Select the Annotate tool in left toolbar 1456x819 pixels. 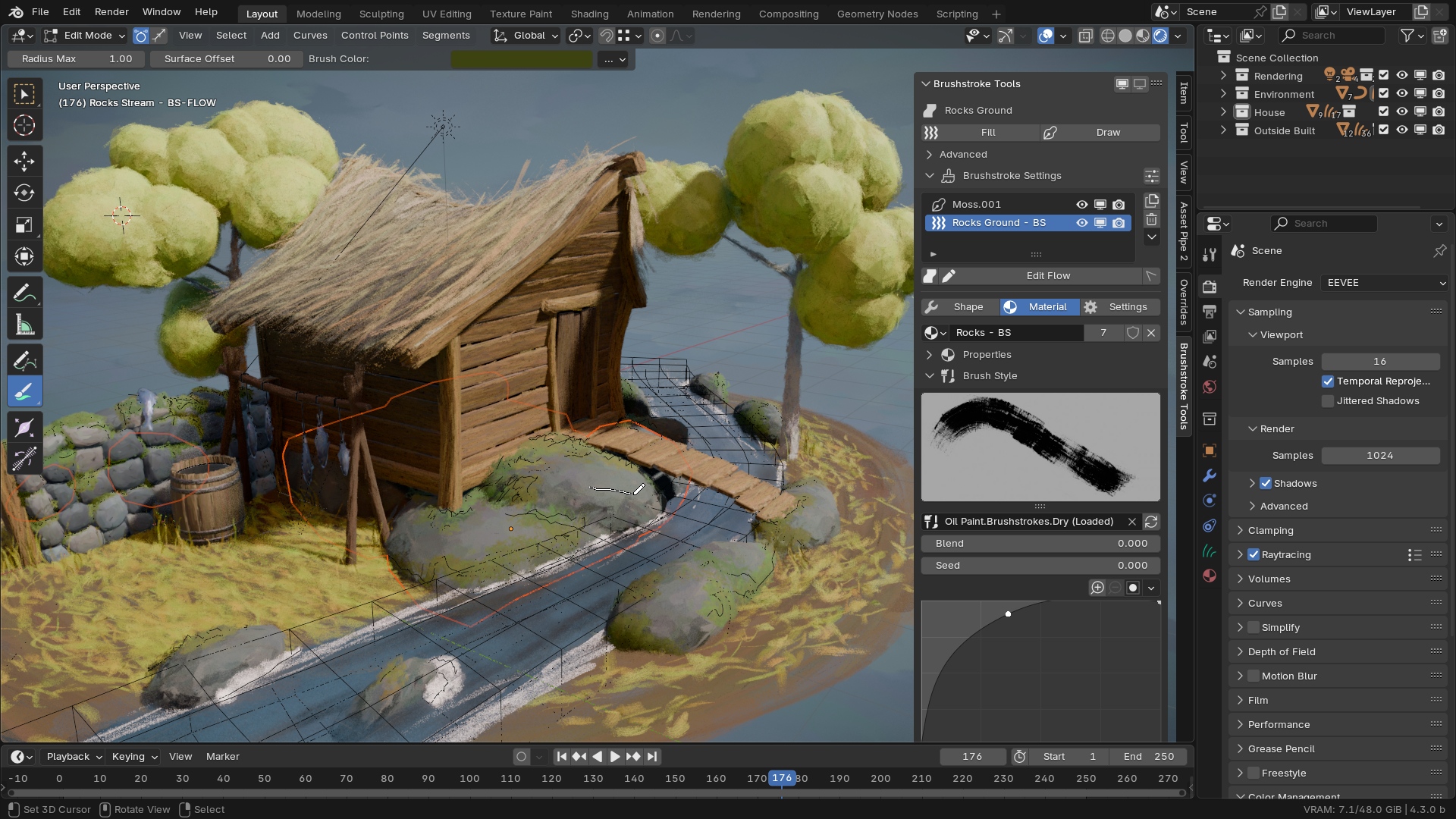click(x=24, y=292)
